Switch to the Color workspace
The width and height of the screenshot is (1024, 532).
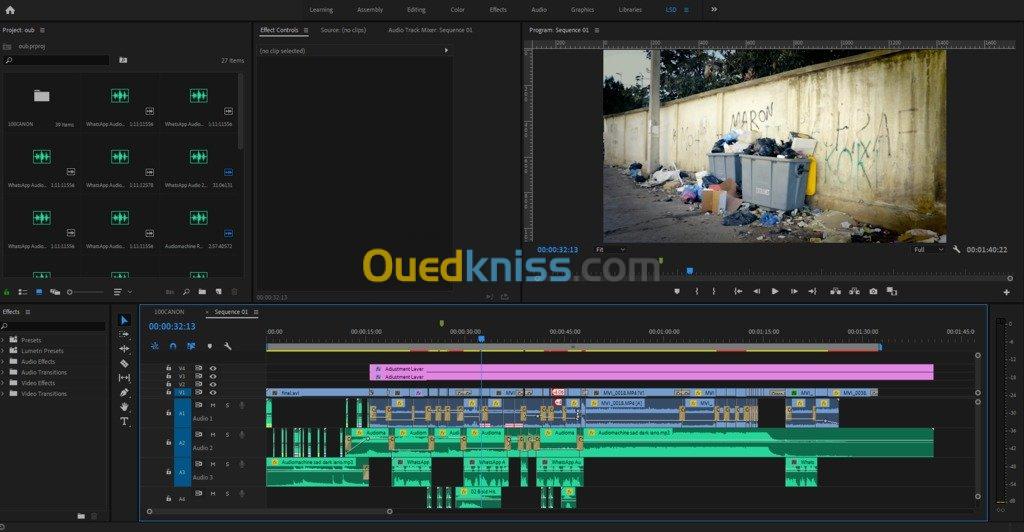click(458, 10)
